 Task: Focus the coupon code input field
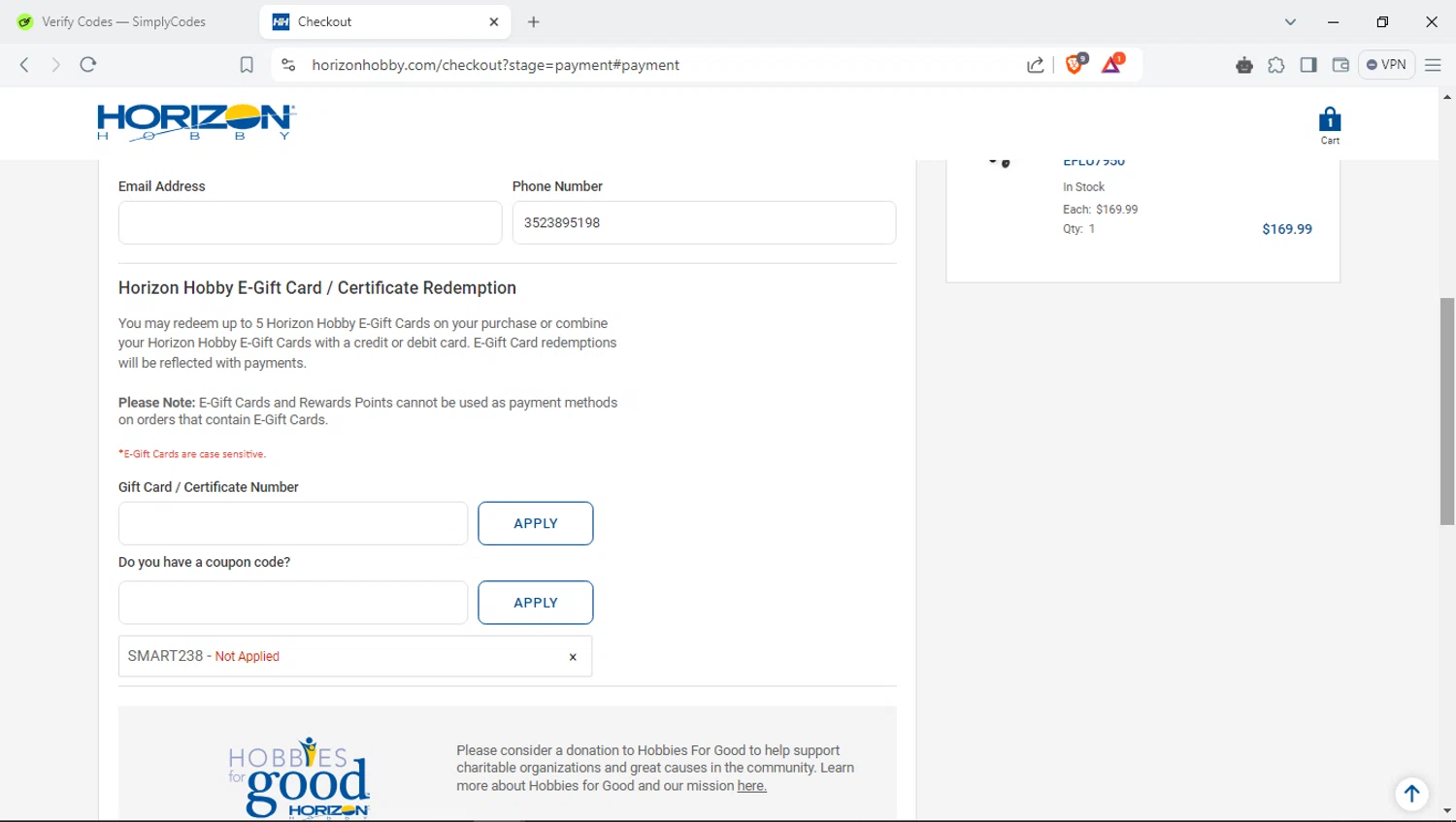point(293,603)
